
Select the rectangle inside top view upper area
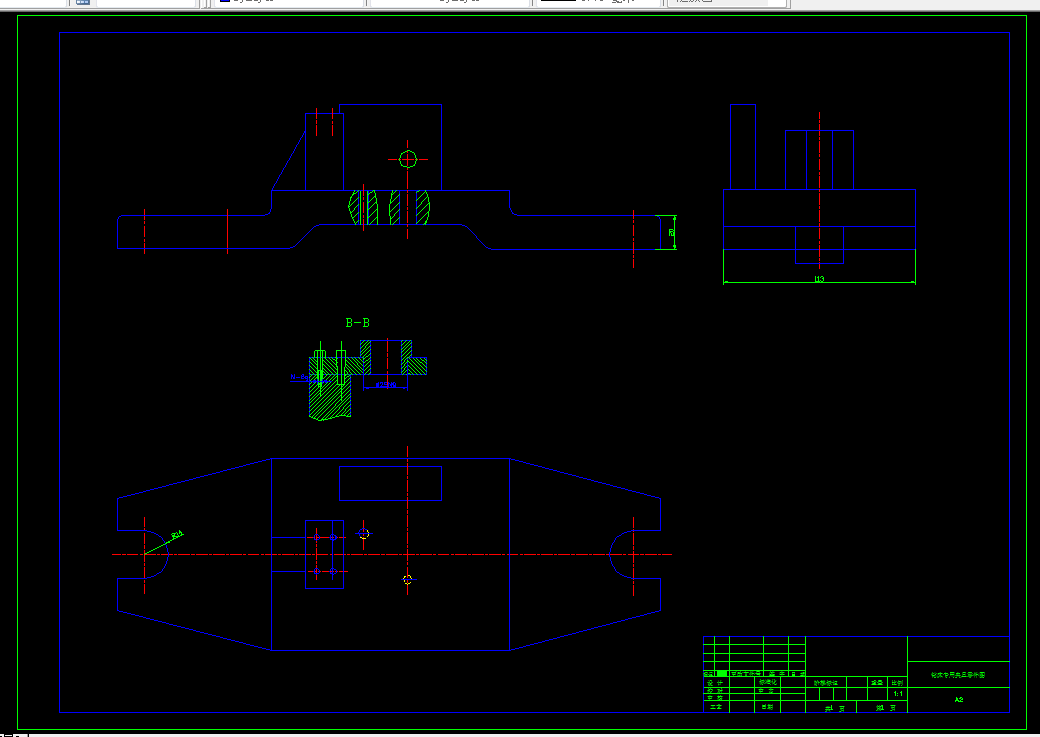(391, 484)
